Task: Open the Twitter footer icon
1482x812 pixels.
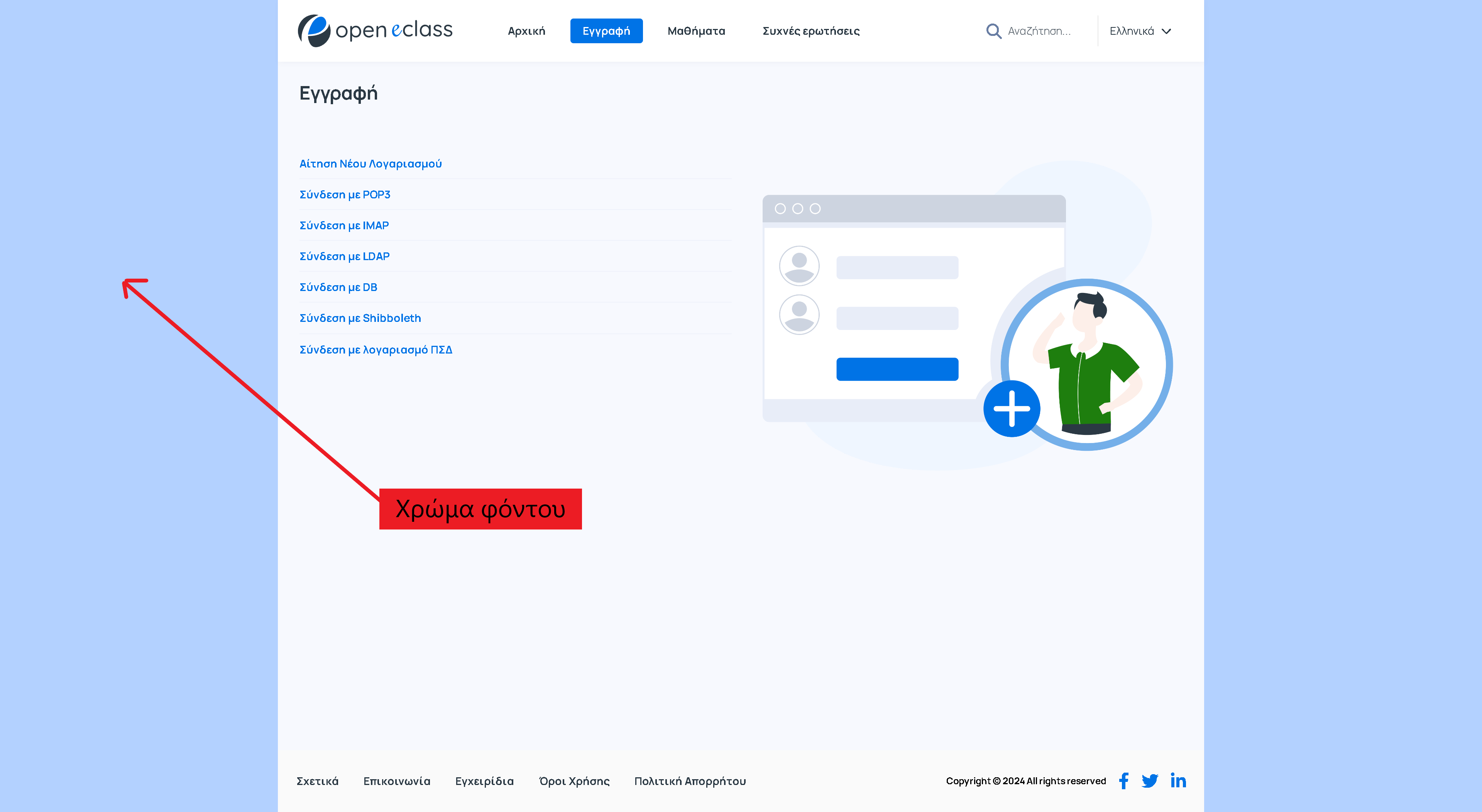Action: coord(1149,781)
